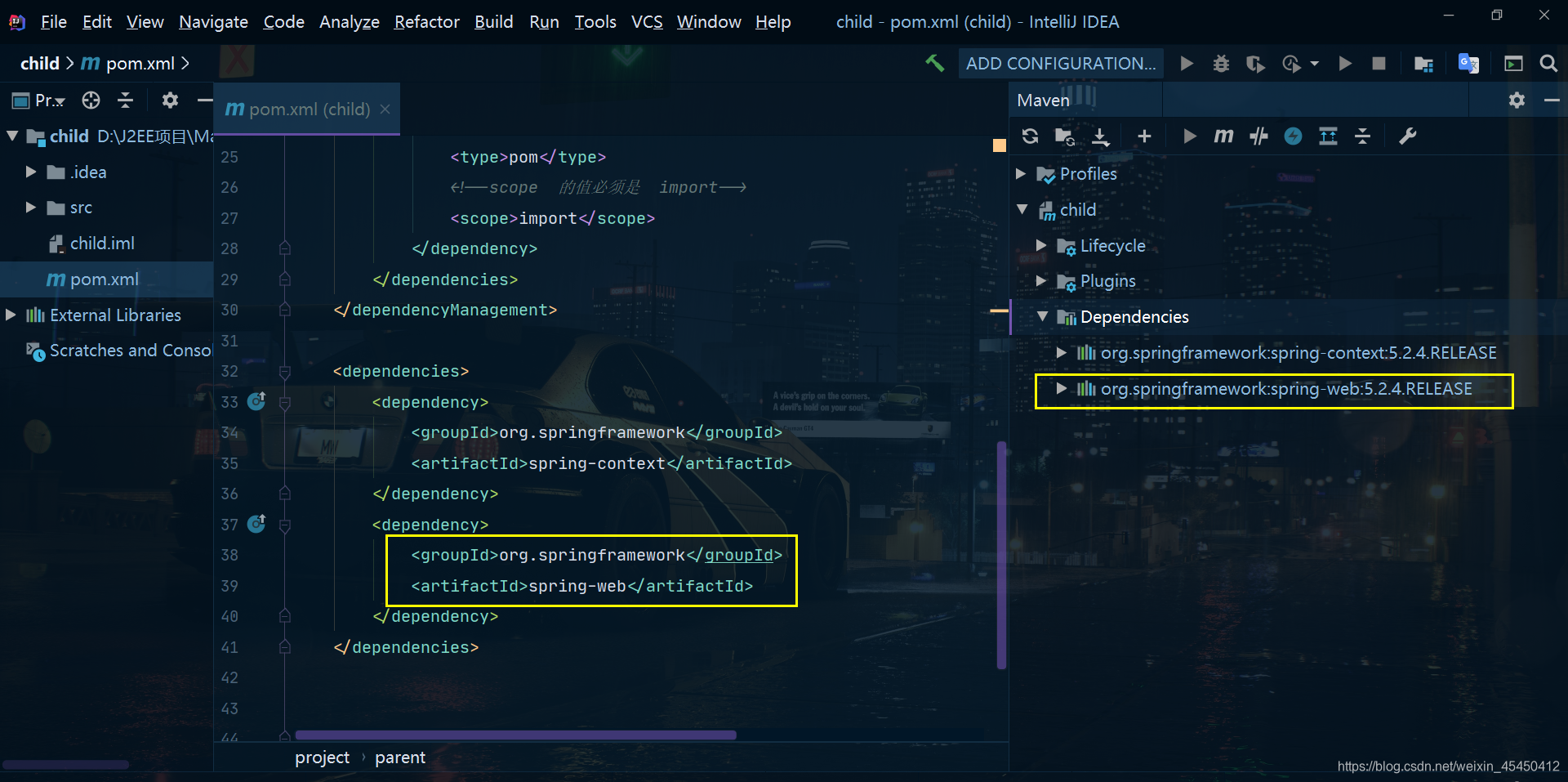The height and width of the screenshot is (782, 1568).
Task: Click the Profiler run icon
Action: pyautogui.click(x=1291, y=63)
